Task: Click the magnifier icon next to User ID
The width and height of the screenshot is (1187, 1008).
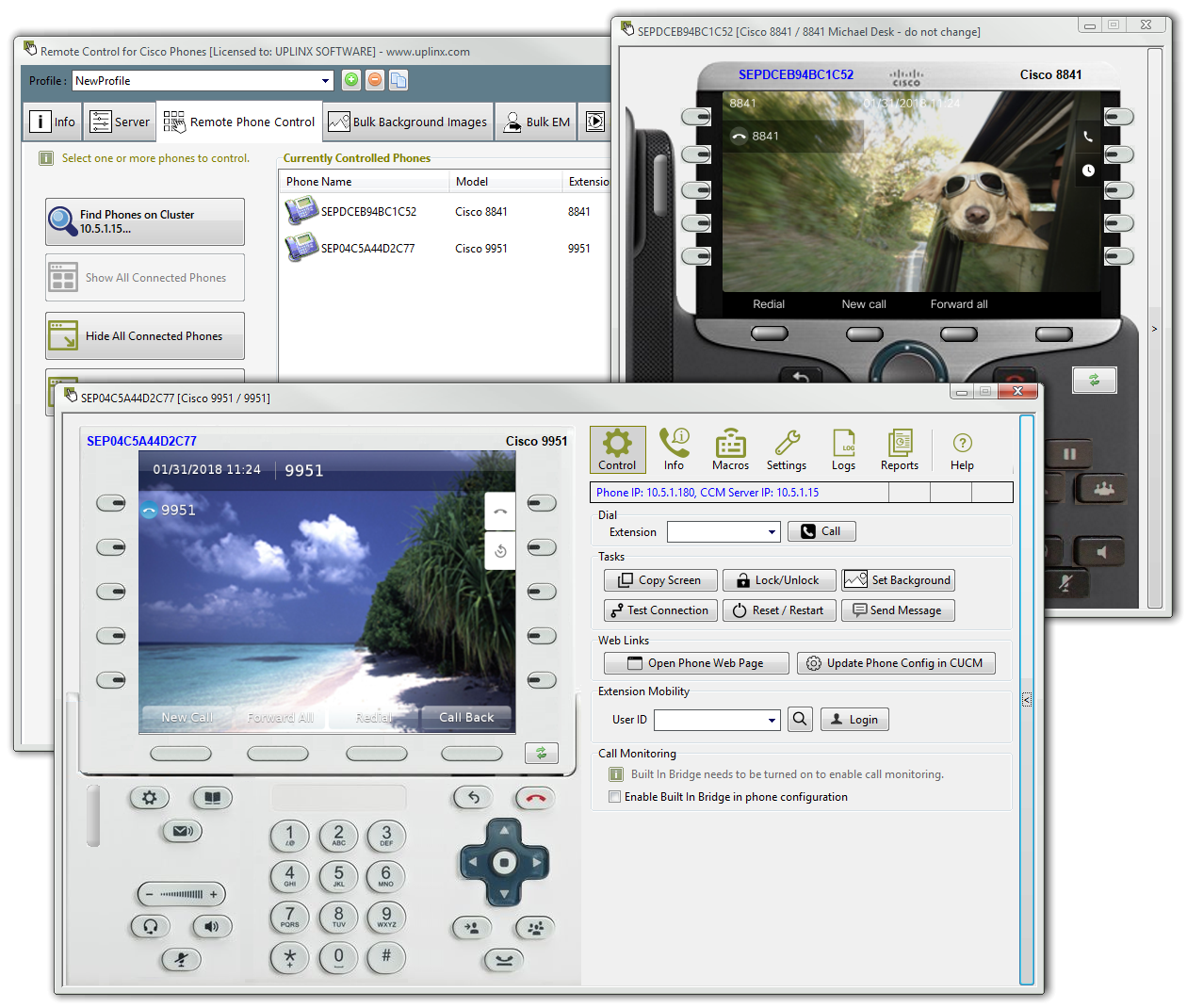Action: coord(799,719)
